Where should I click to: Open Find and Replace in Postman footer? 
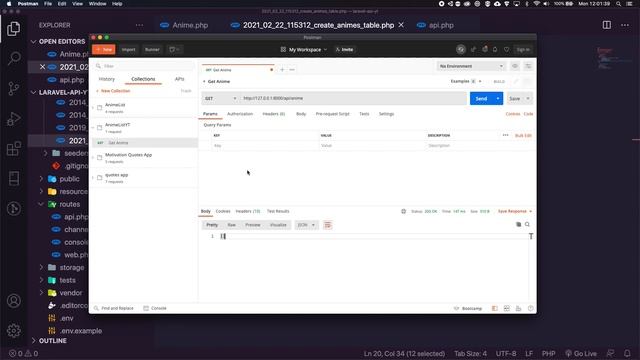pos(114,308)
